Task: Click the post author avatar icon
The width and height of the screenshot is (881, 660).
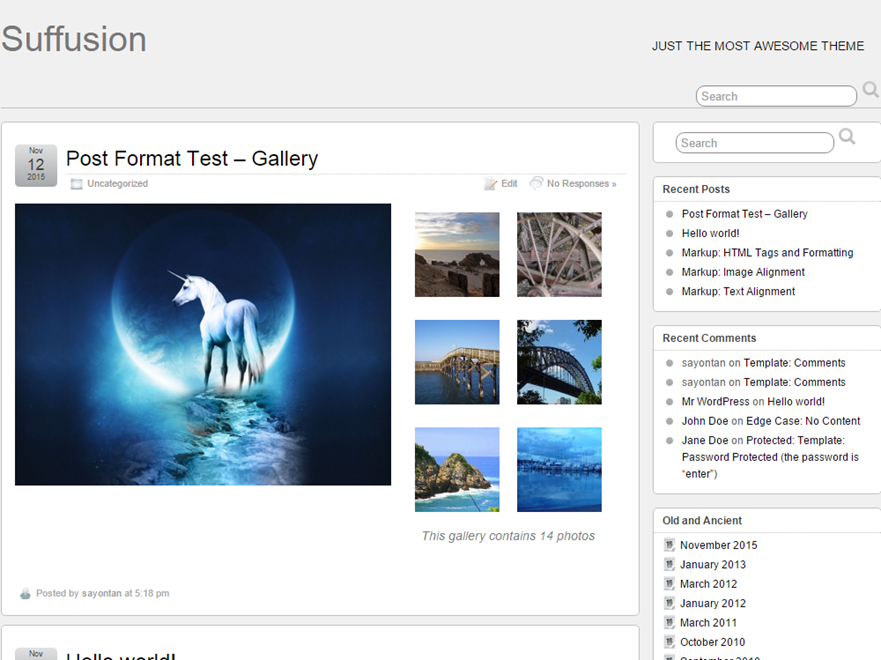Action: pos(25,594)
